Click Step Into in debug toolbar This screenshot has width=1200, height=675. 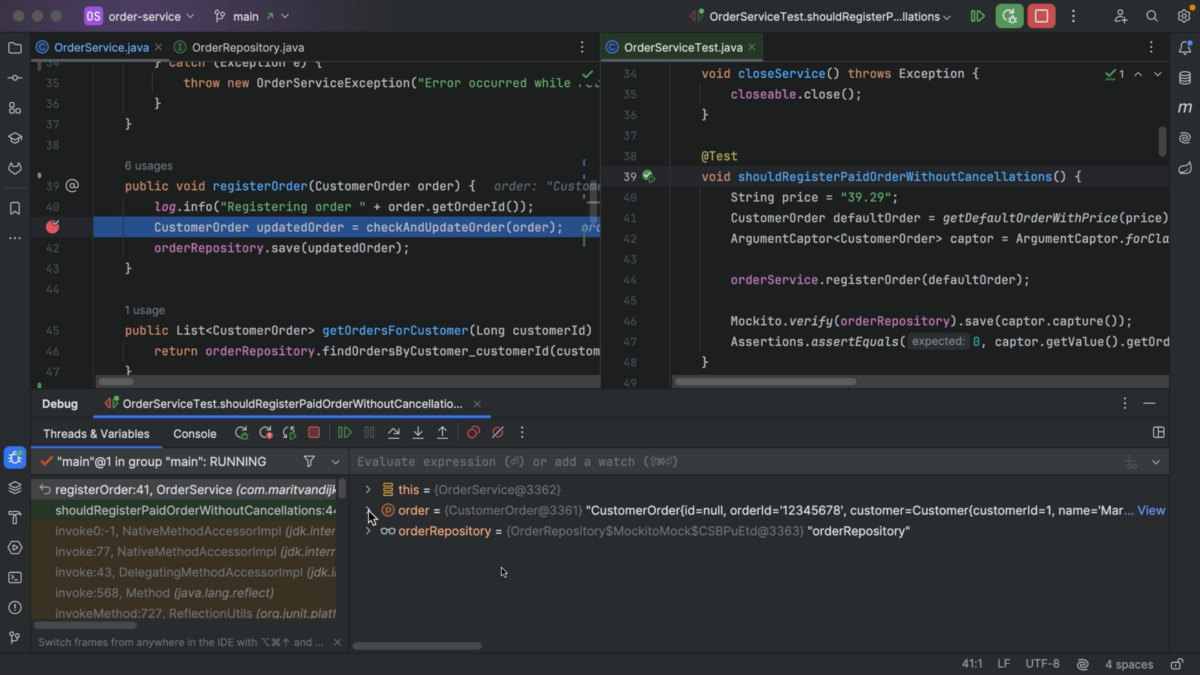[418, 433]
